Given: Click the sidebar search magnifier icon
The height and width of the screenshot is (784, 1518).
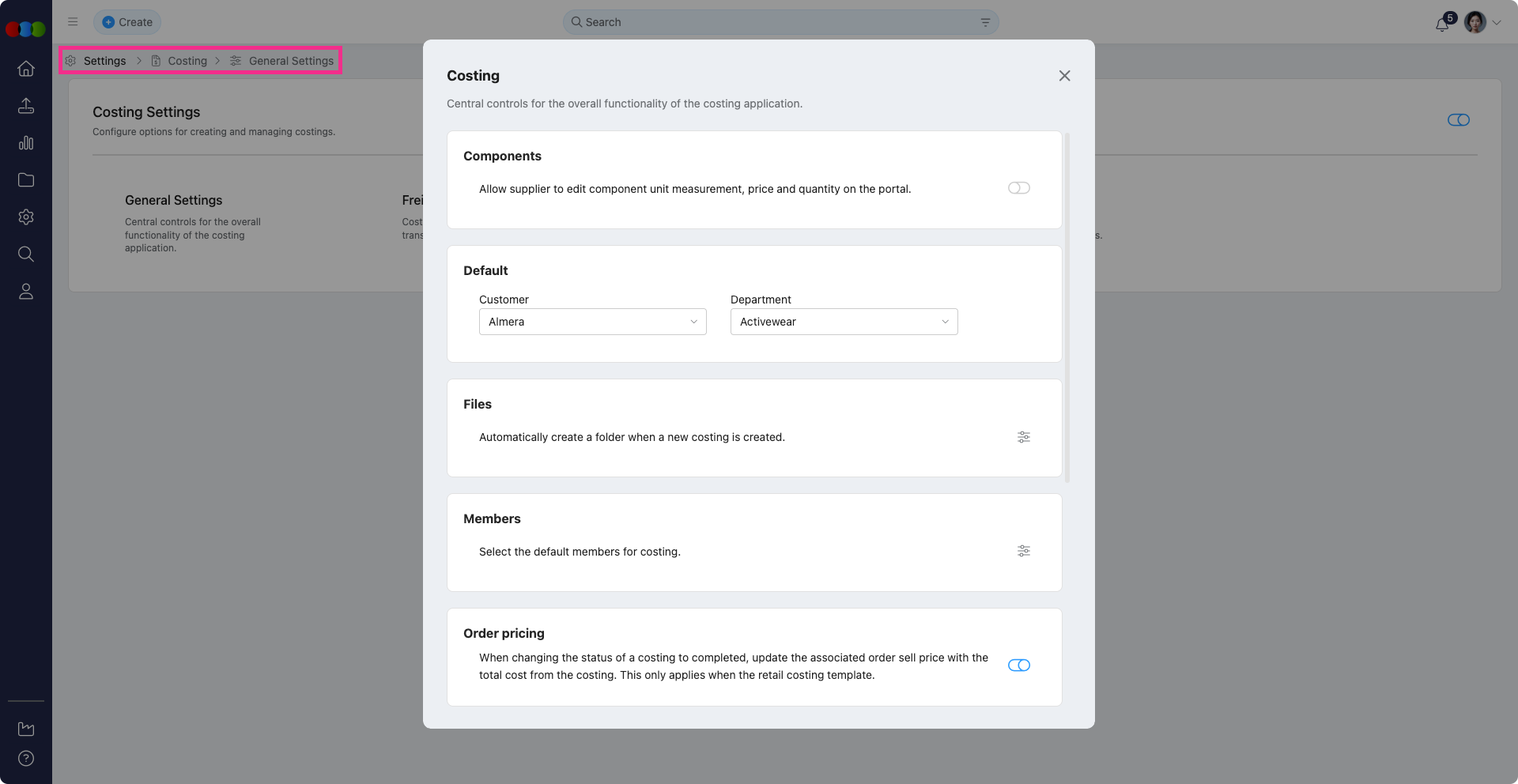Looking at the screenshot, I should click(26, 254).
